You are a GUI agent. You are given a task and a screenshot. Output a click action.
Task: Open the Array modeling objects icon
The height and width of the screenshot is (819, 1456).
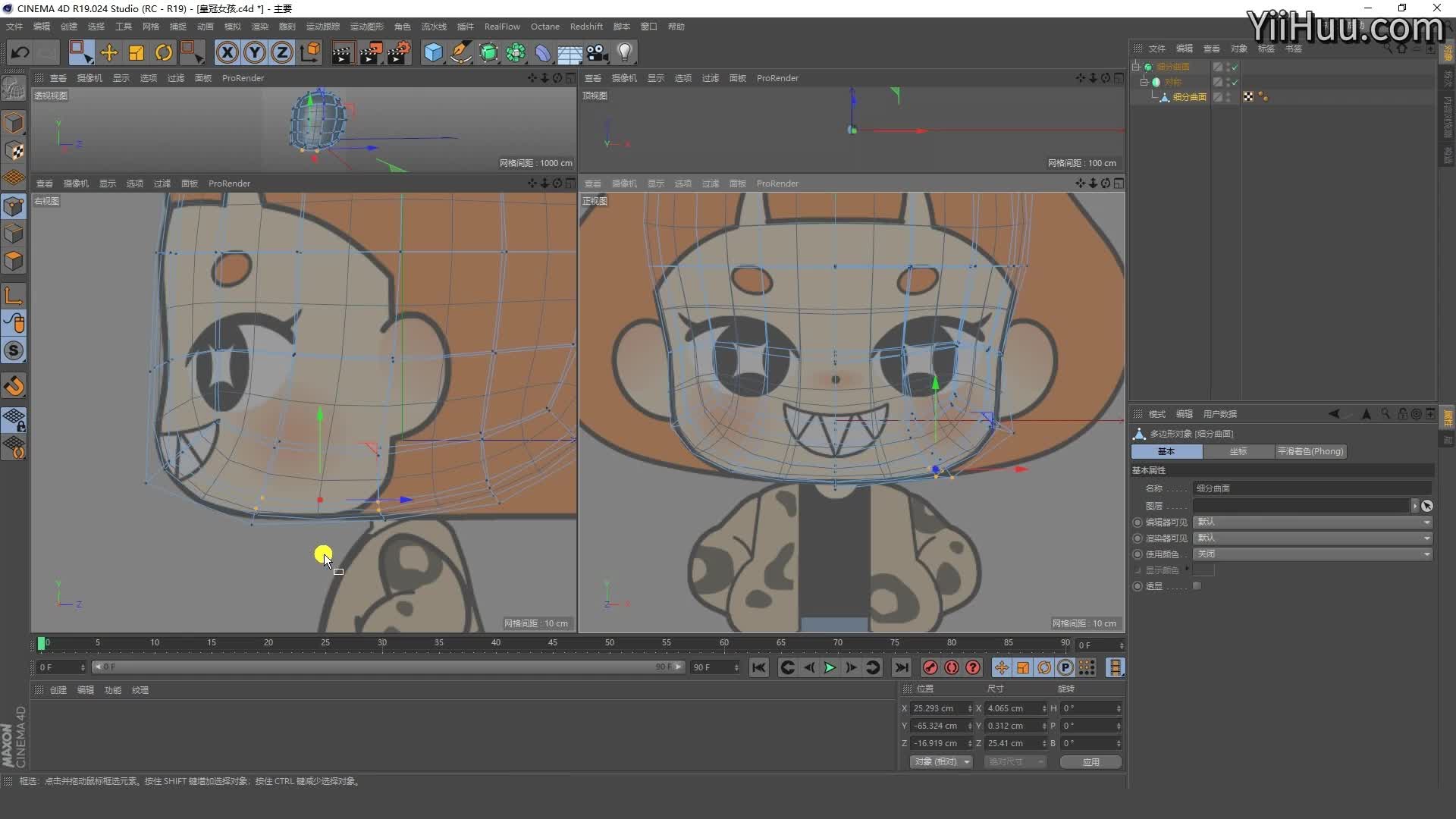click(x=516, y=52)
